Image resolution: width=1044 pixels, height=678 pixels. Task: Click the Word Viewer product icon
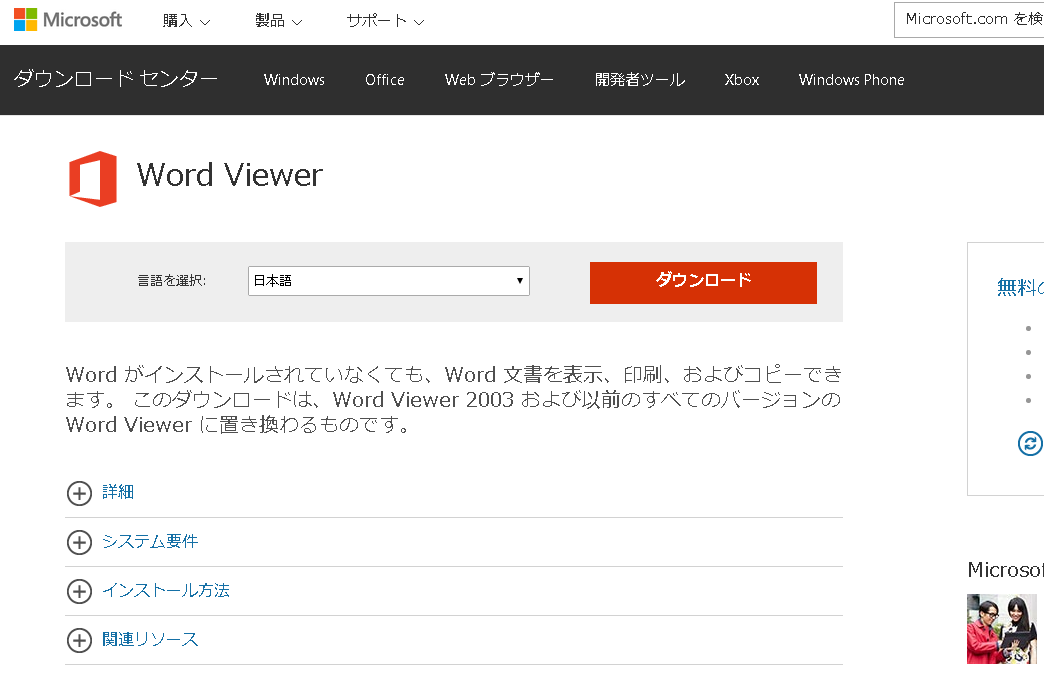pos(91,178)
